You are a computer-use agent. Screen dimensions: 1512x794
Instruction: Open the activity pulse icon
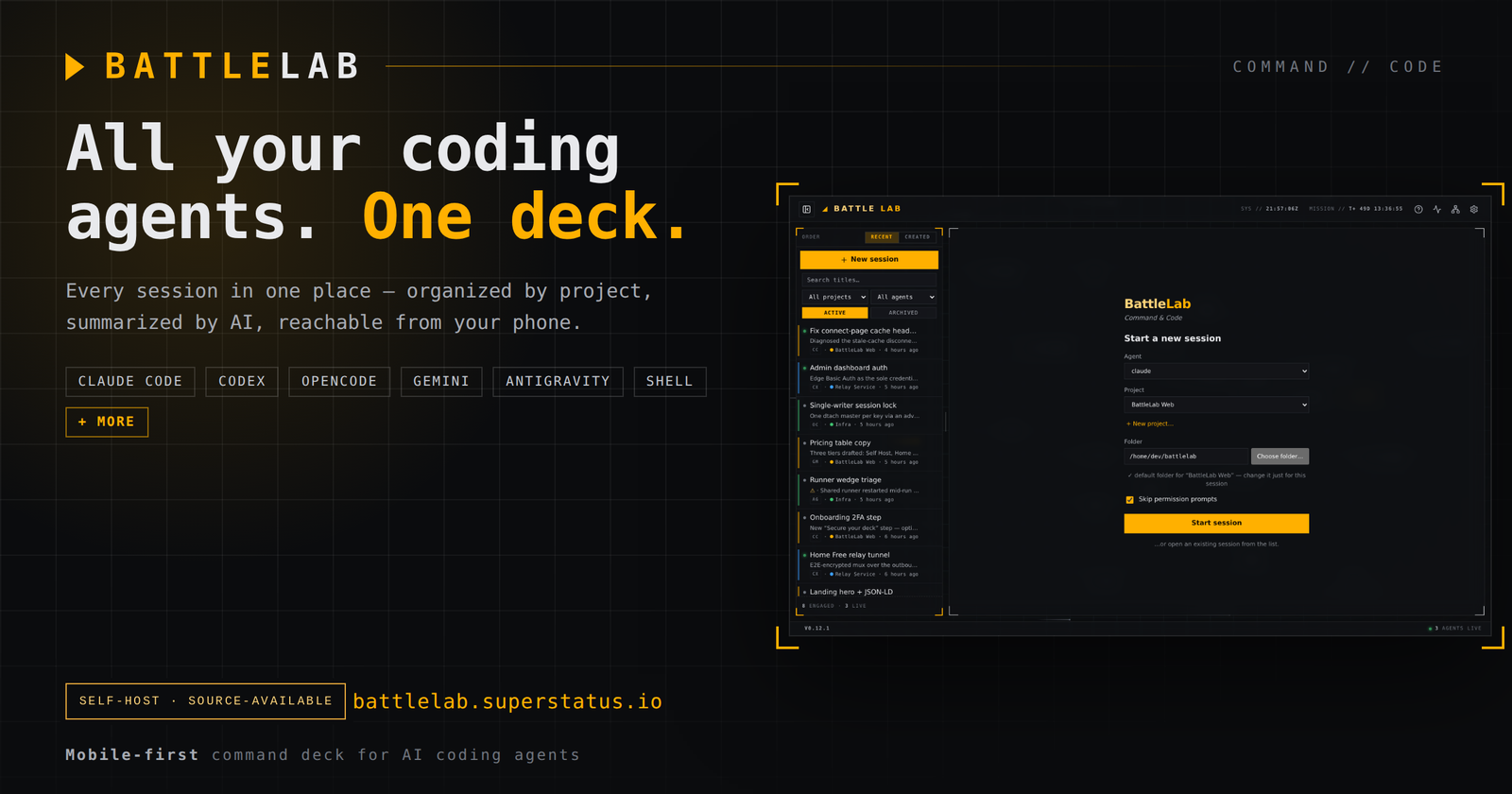pos(1437,209)
